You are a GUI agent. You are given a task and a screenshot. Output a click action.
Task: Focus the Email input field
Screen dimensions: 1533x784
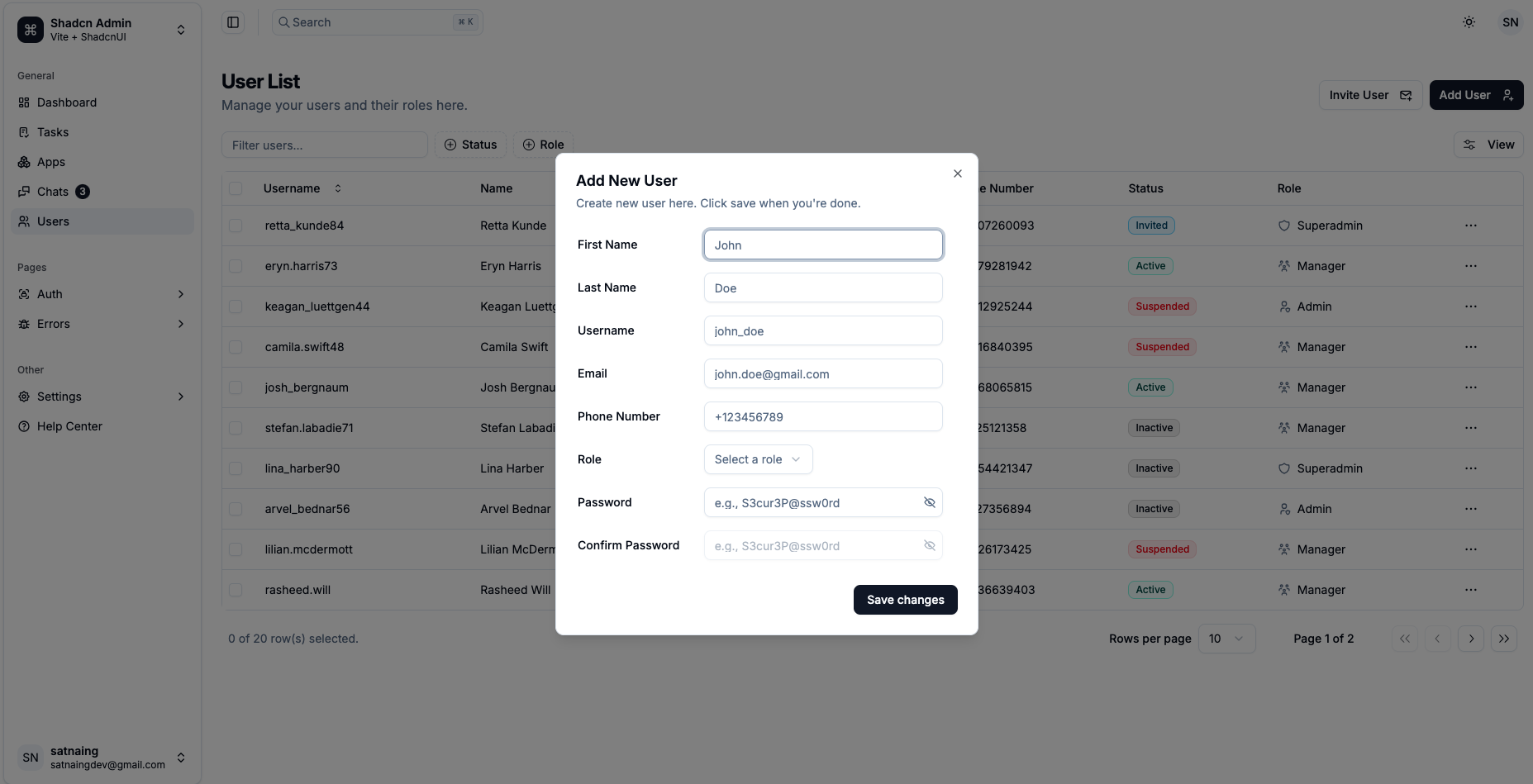point(823,373)
